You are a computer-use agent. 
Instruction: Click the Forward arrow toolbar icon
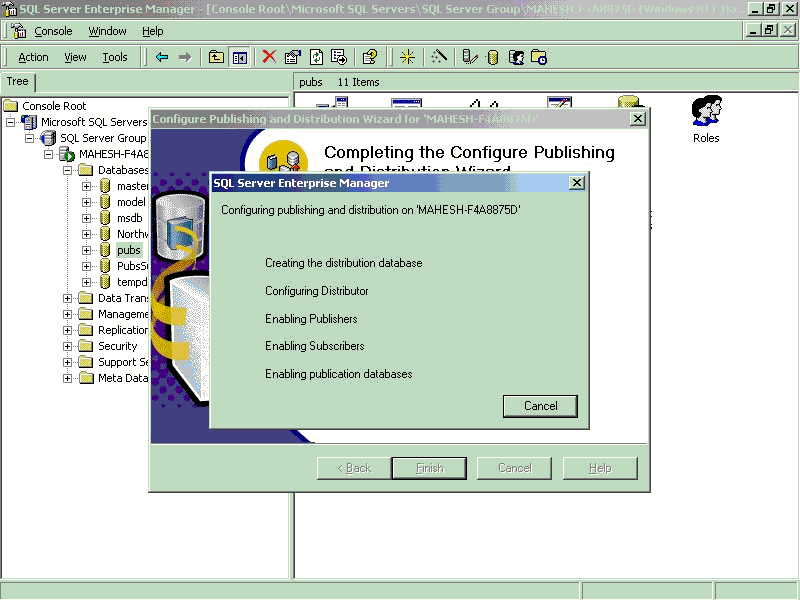185,57
